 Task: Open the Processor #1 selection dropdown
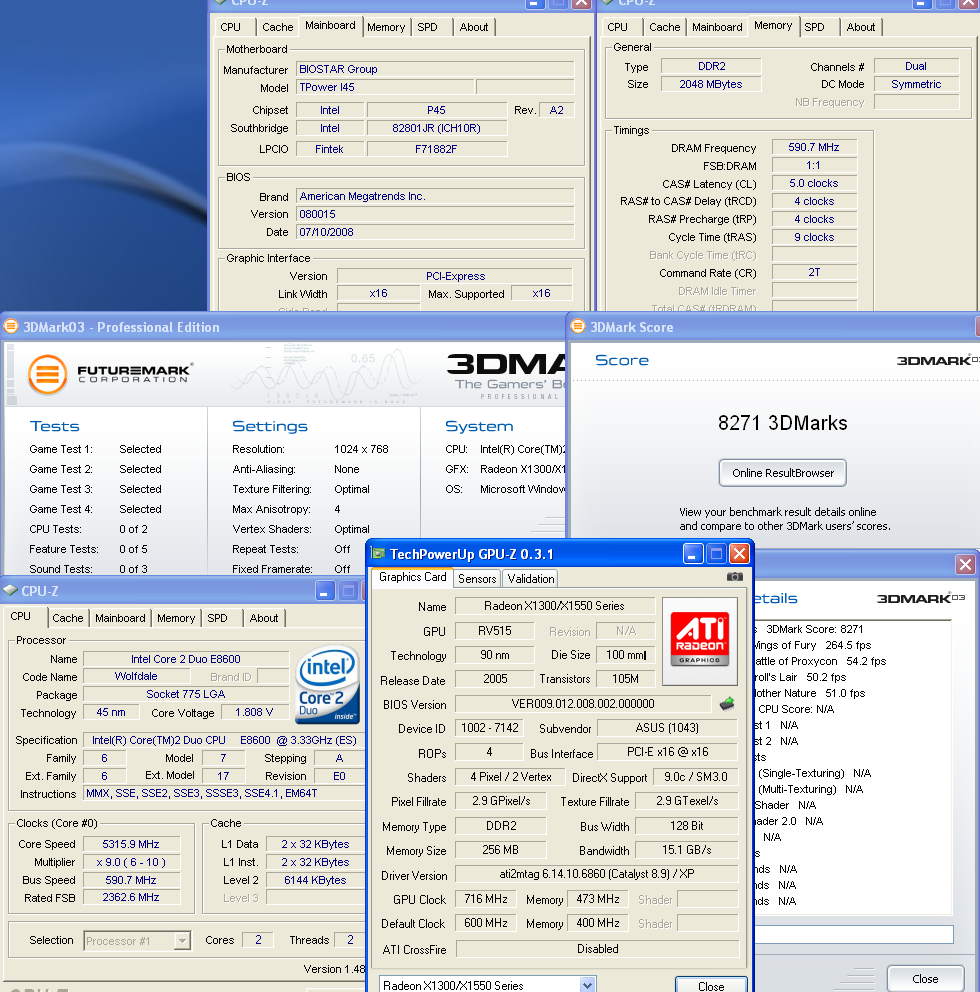tap(182, 941)
